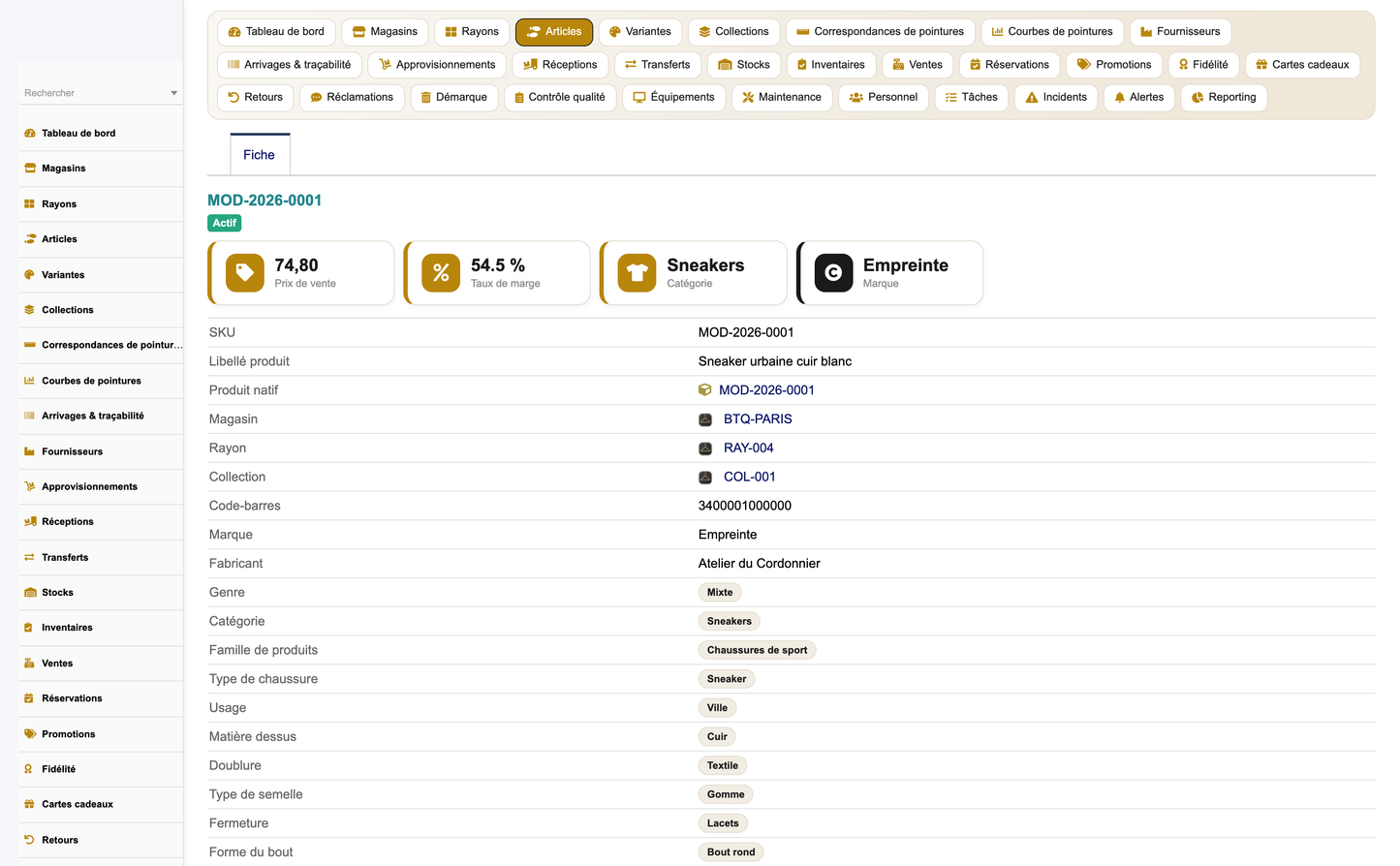Open the COL-001 collection link
Screen dimensions: 1400x866
749,478
